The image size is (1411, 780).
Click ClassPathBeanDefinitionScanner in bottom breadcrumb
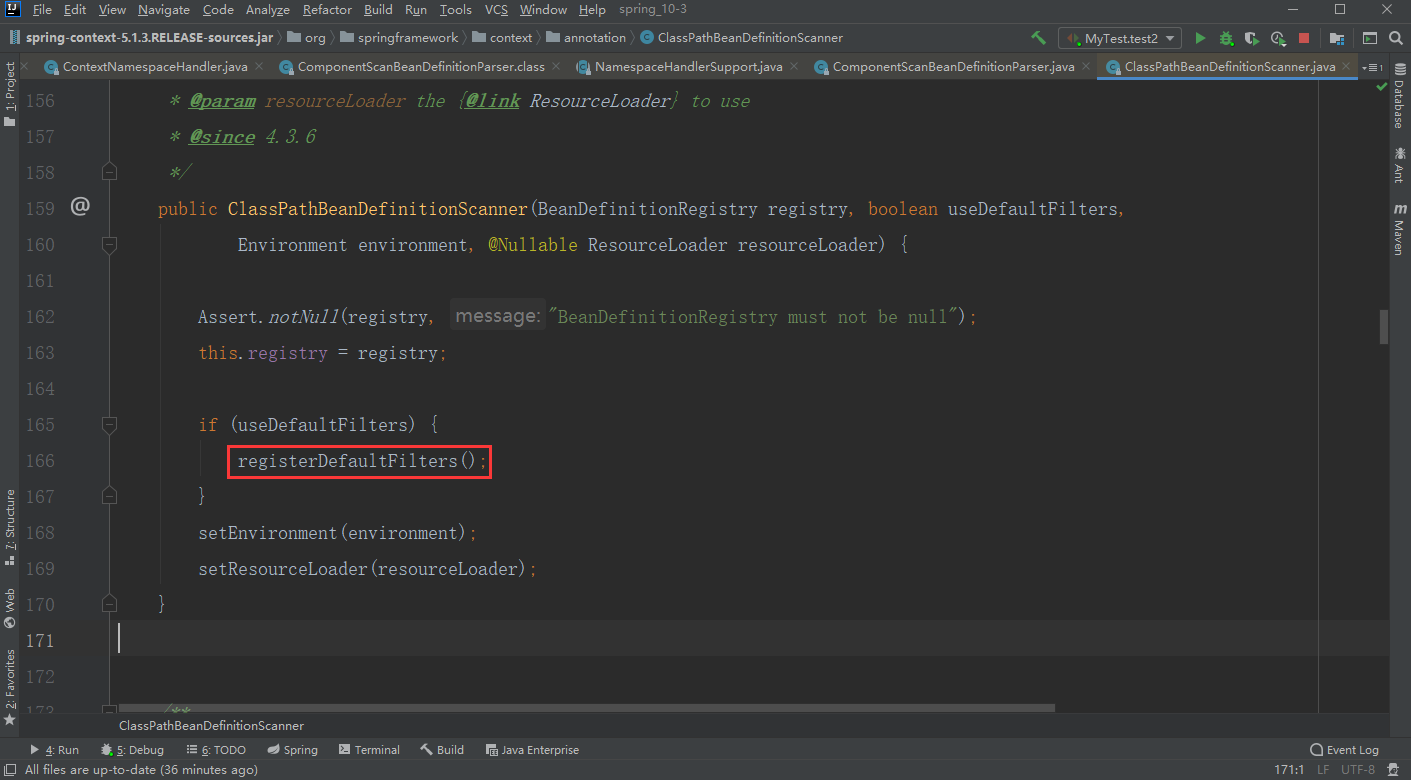point(211,726)
